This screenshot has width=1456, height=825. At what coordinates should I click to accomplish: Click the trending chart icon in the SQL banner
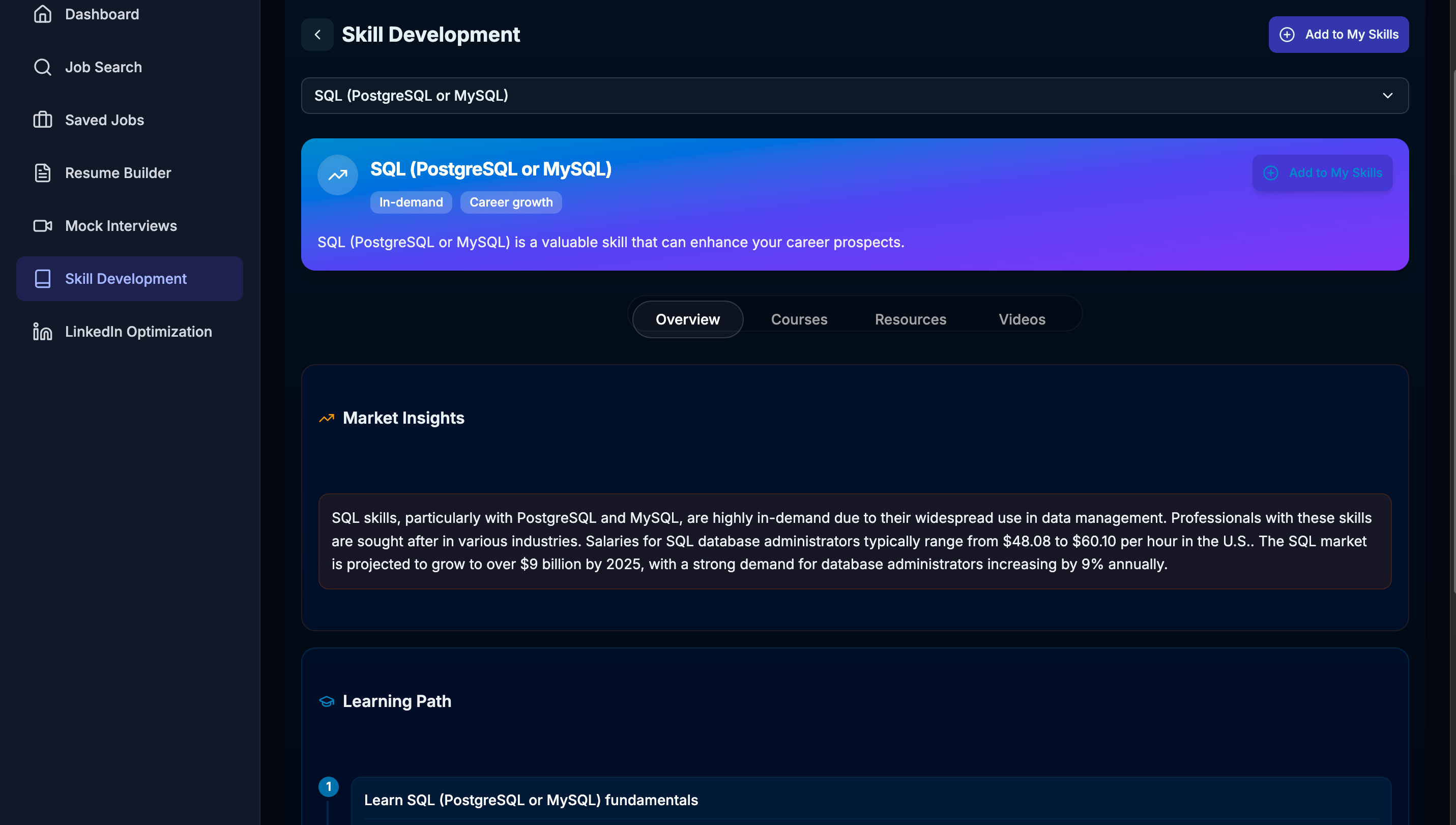(337, 174)
